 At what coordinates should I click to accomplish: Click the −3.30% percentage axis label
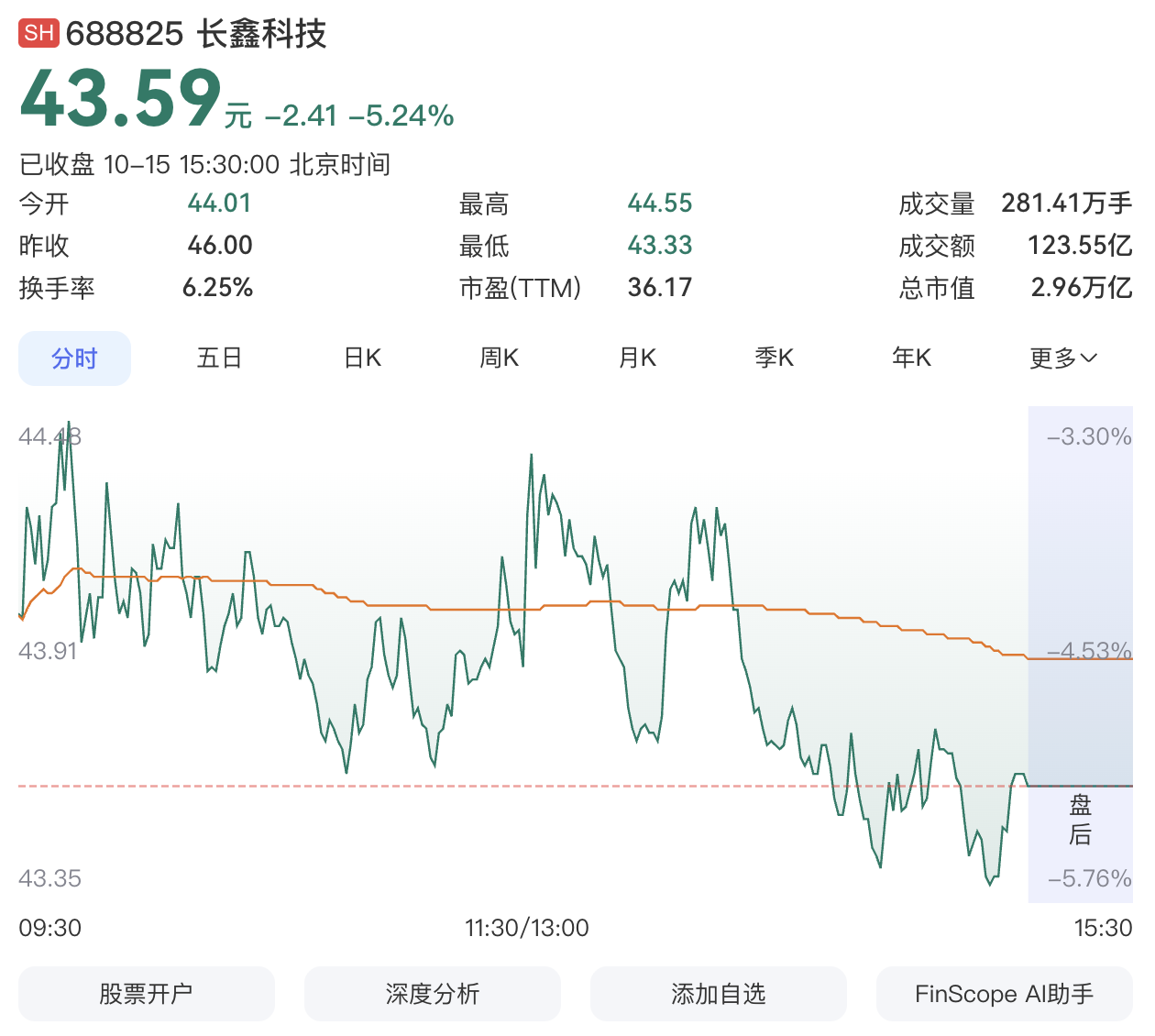point(1089,436)
